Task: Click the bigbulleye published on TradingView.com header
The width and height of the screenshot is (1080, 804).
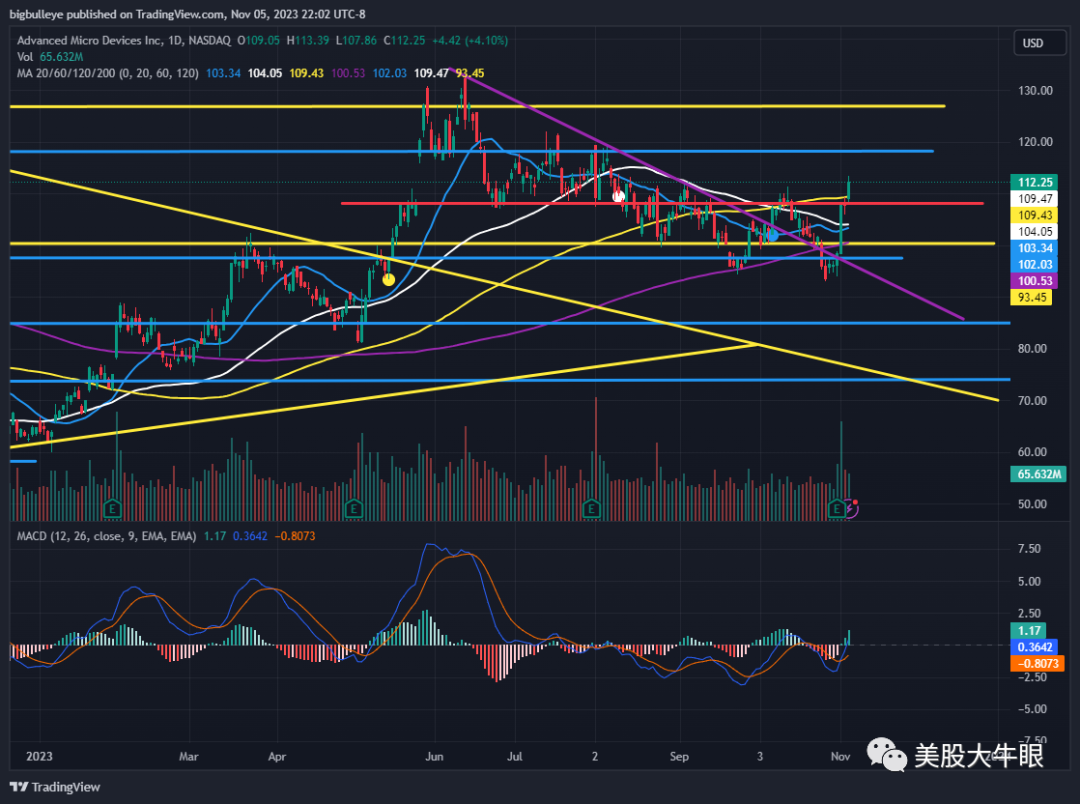Action: coord(187,14)
